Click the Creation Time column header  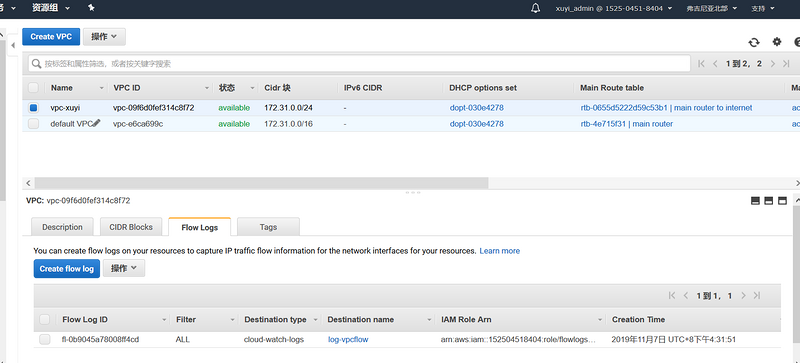[x=638, y=320]
